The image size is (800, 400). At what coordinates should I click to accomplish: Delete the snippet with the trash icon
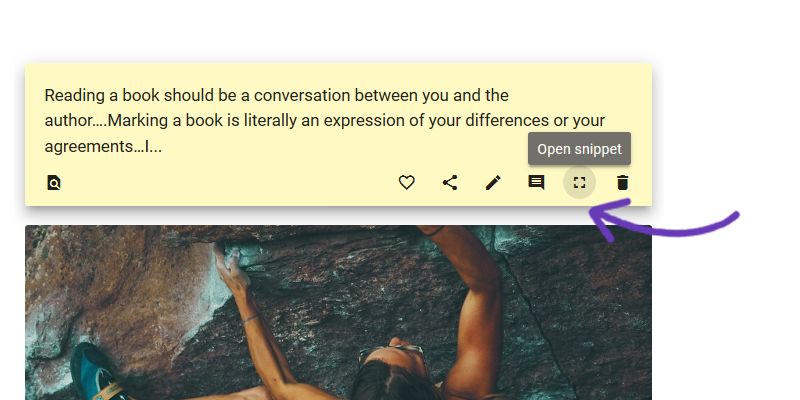click(622, 182)
